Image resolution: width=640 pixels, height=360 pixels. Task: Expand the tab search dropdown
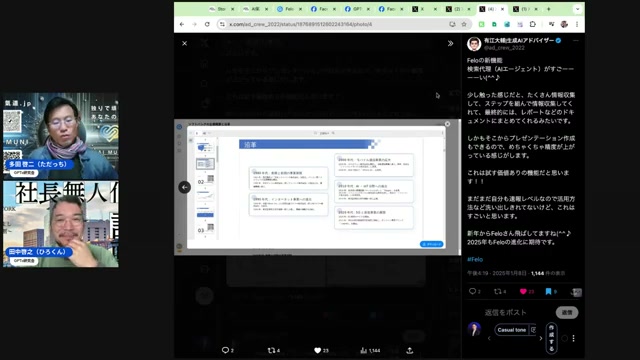[x=577, y=9]
